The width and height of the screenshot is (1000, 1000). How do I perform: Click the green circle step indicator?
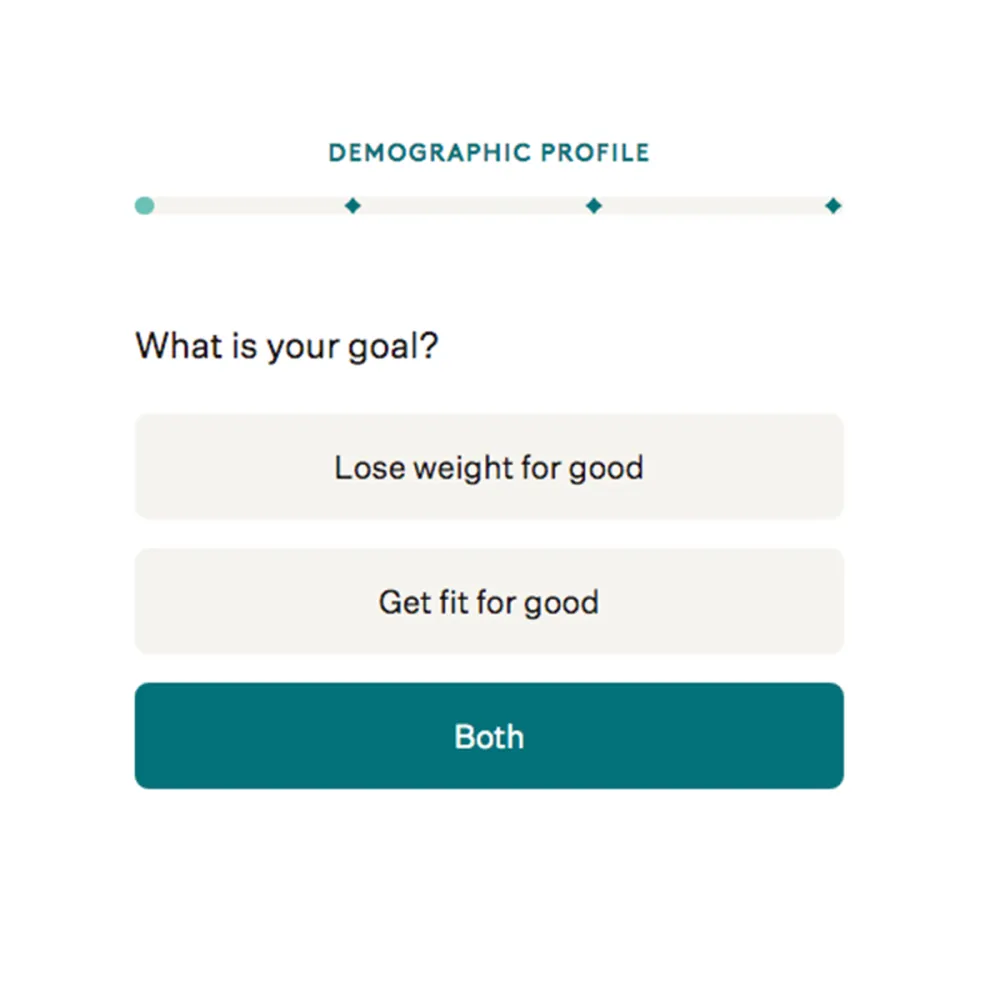click(x=145, y=206)
